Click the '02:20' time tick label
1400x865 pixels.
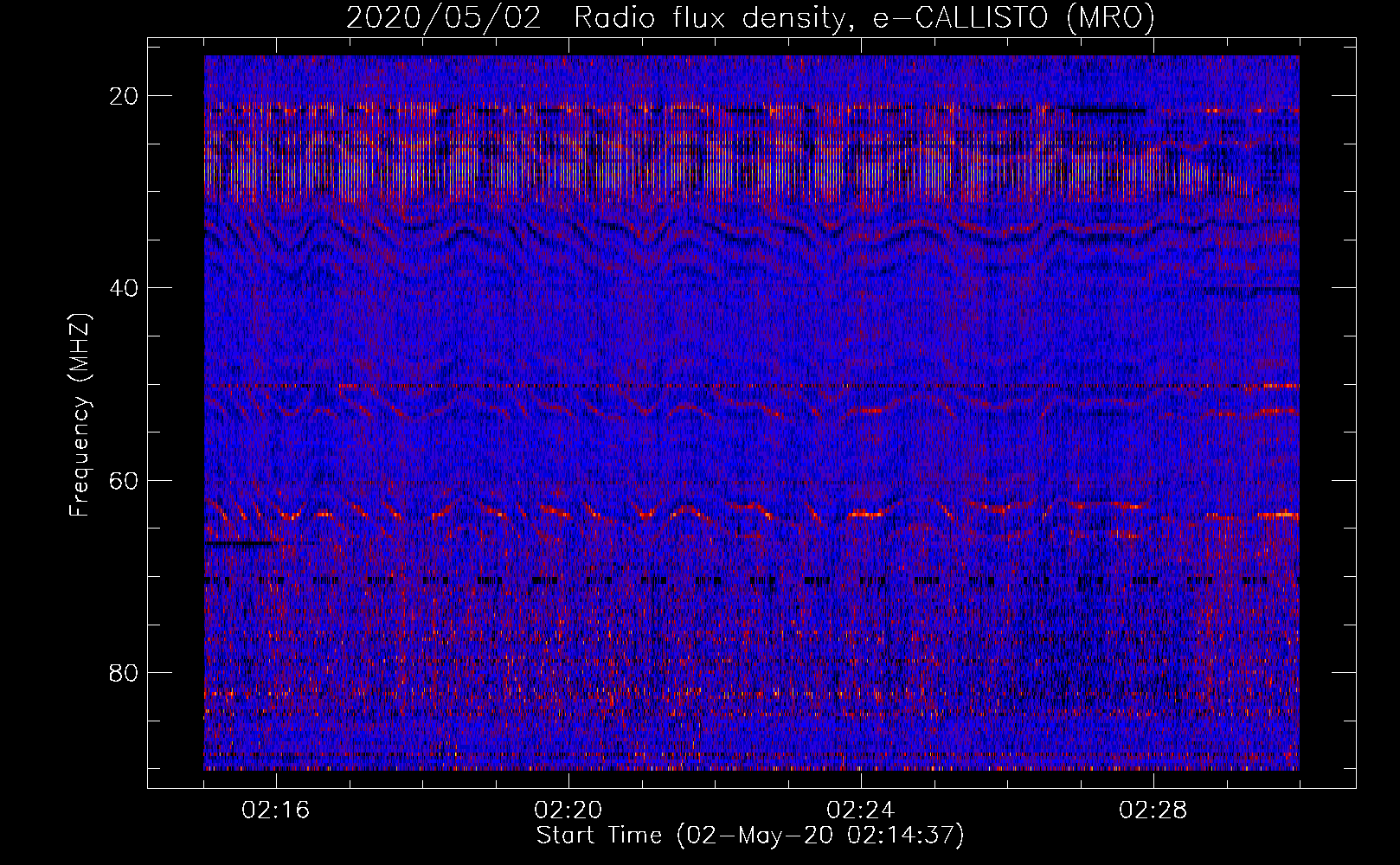(x=568, y=811)
